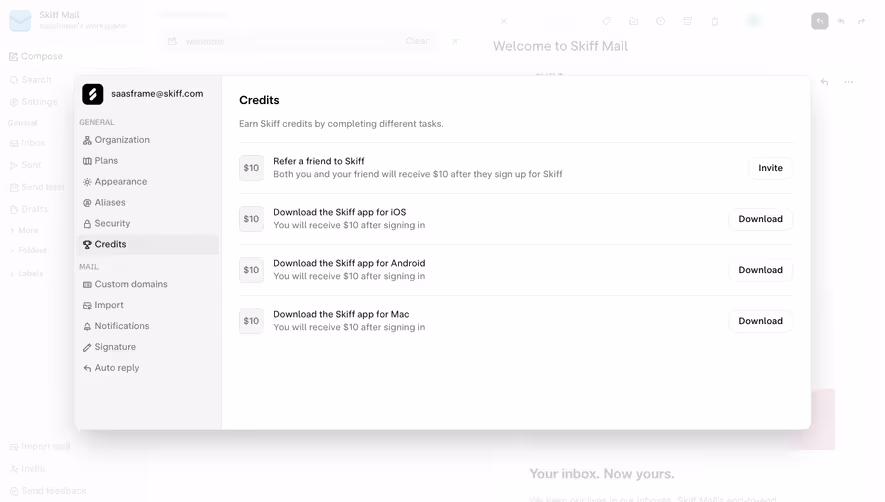Open the Plans settings section
This screenshot has width=885, height=502.
[x=147, y=160]
